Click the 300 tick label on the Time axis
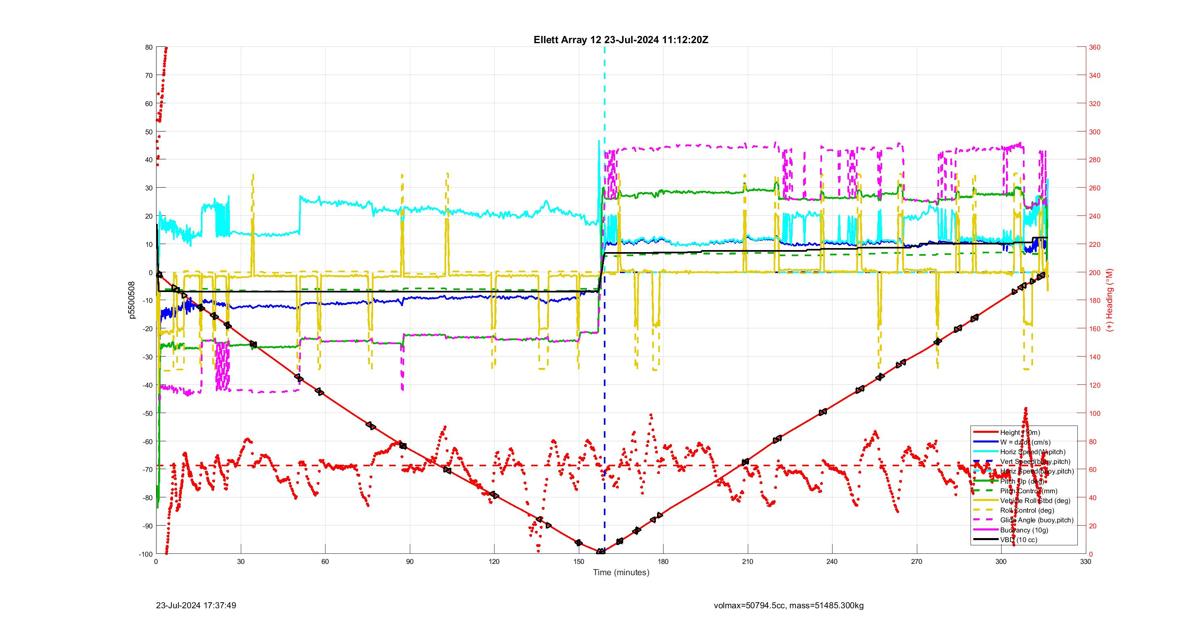The image size is (1200, 622). pos(1001,563)
